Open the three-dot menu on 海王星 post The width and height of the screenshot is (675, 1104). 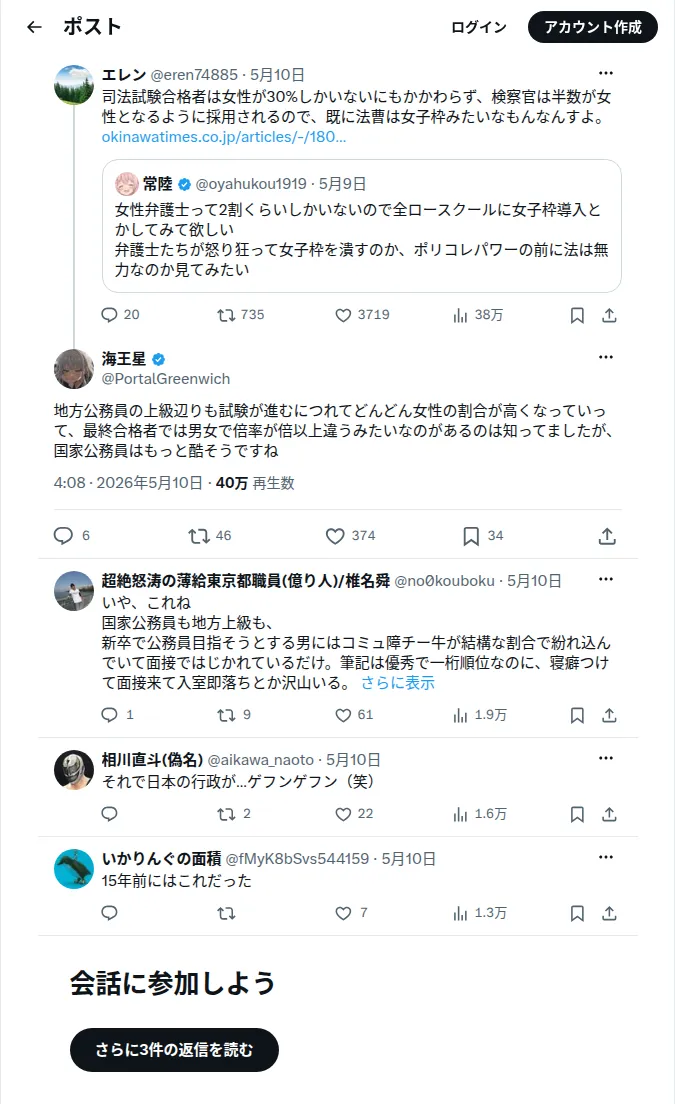605,357
